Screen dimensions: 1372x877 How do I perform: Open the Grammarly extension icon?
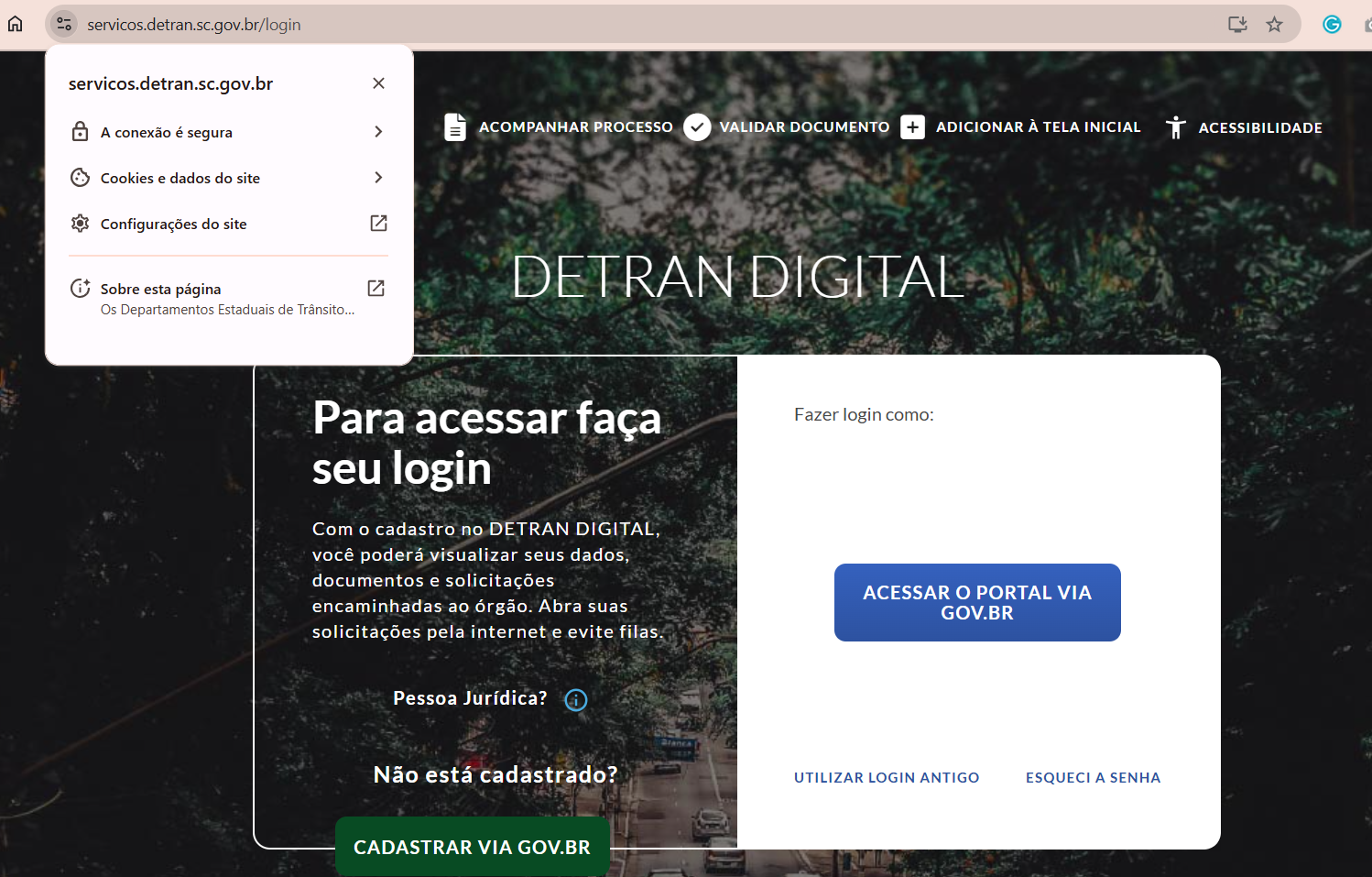[1332, 25]
